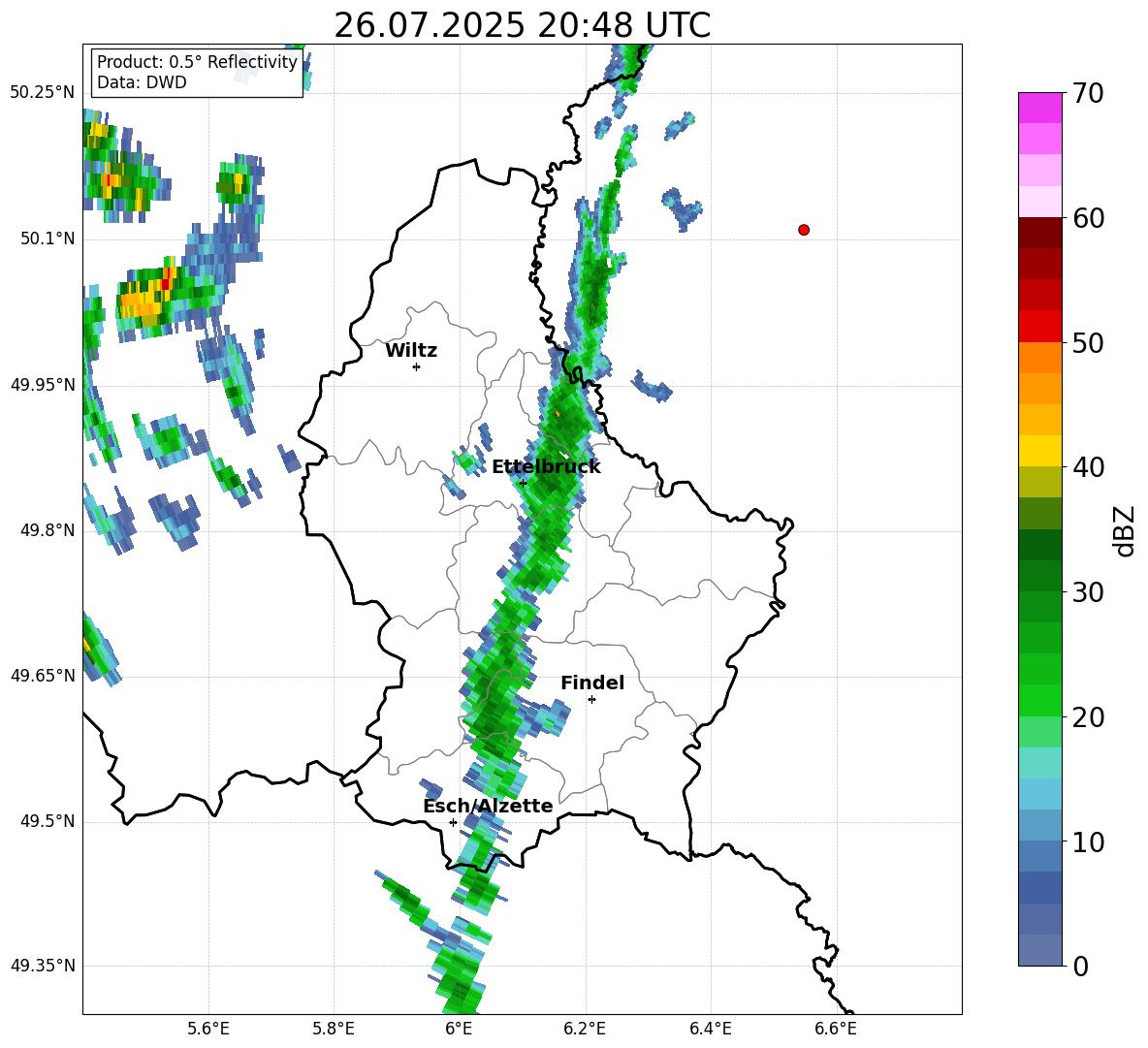Click the dBZ colorbar label
Image resolution: width=1148 pixels, height=1048 pixels.
pyautogui.click(x=1123, y=530)
